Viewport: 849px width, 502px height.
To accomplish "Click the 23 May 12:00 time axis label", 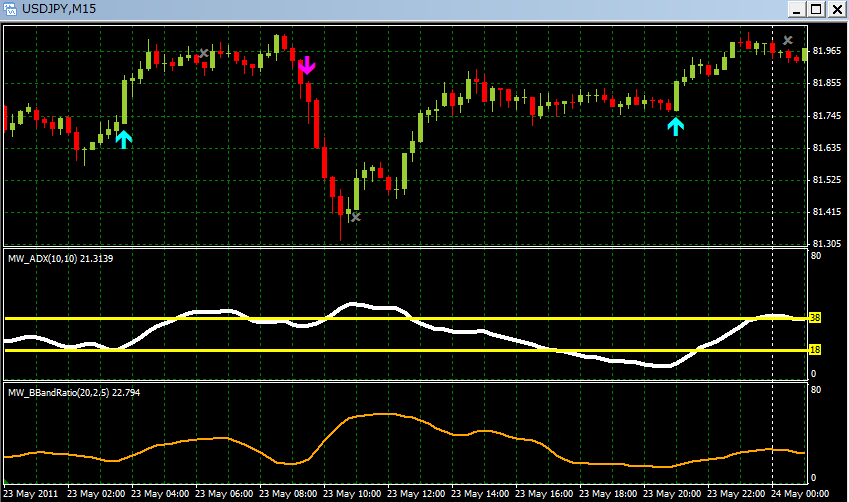I will click(x=421, y=494).
